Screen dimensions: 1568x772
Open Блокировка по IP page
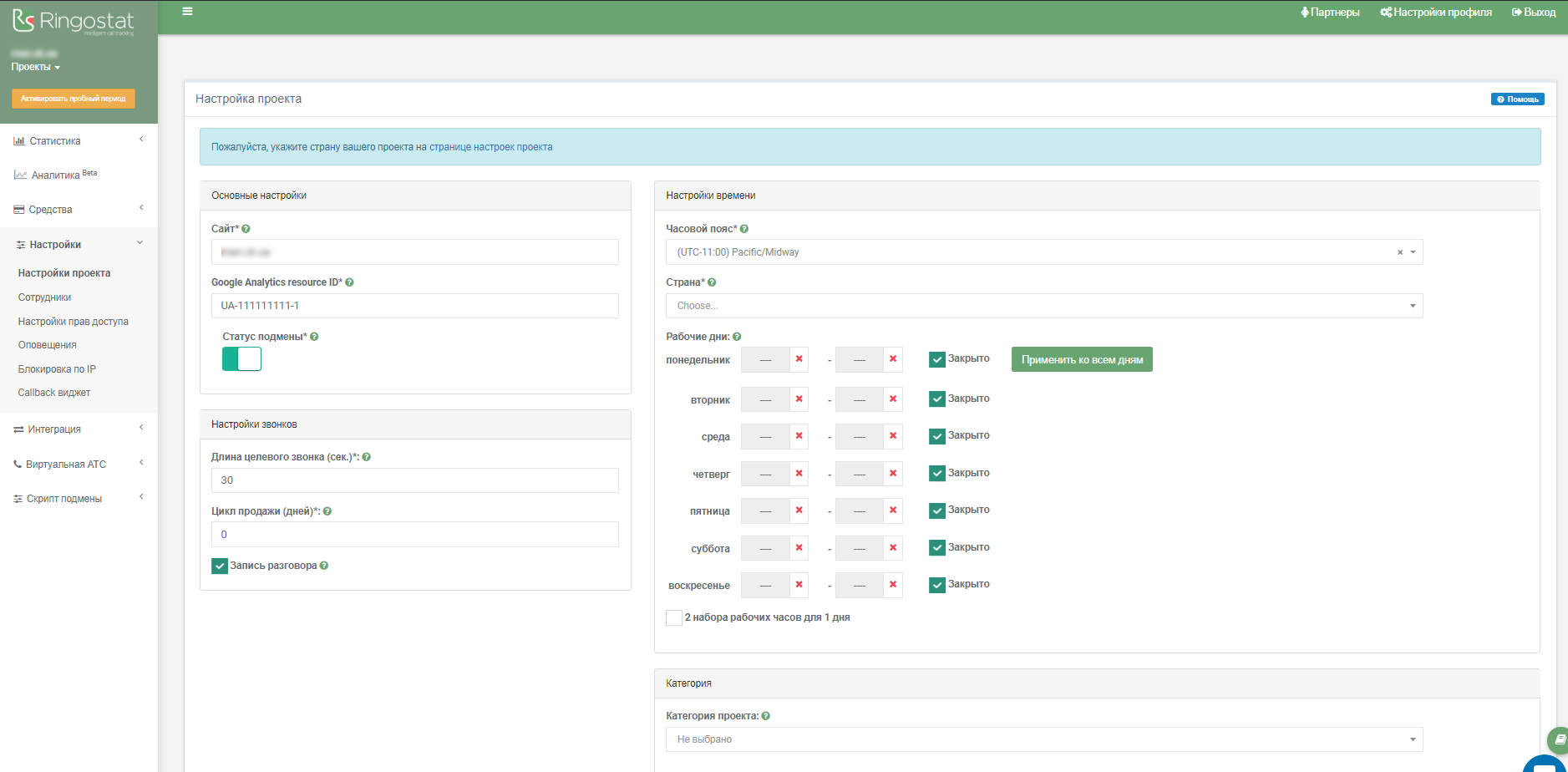coord(57,369)
